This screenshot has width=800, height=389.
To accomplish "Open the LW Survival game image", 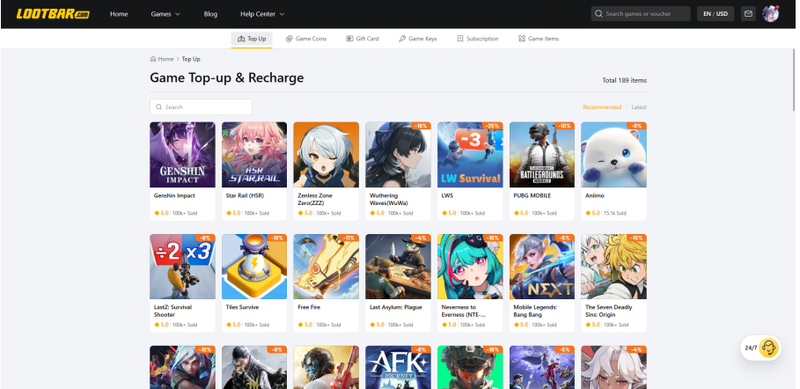I will [x=470, y=155].
